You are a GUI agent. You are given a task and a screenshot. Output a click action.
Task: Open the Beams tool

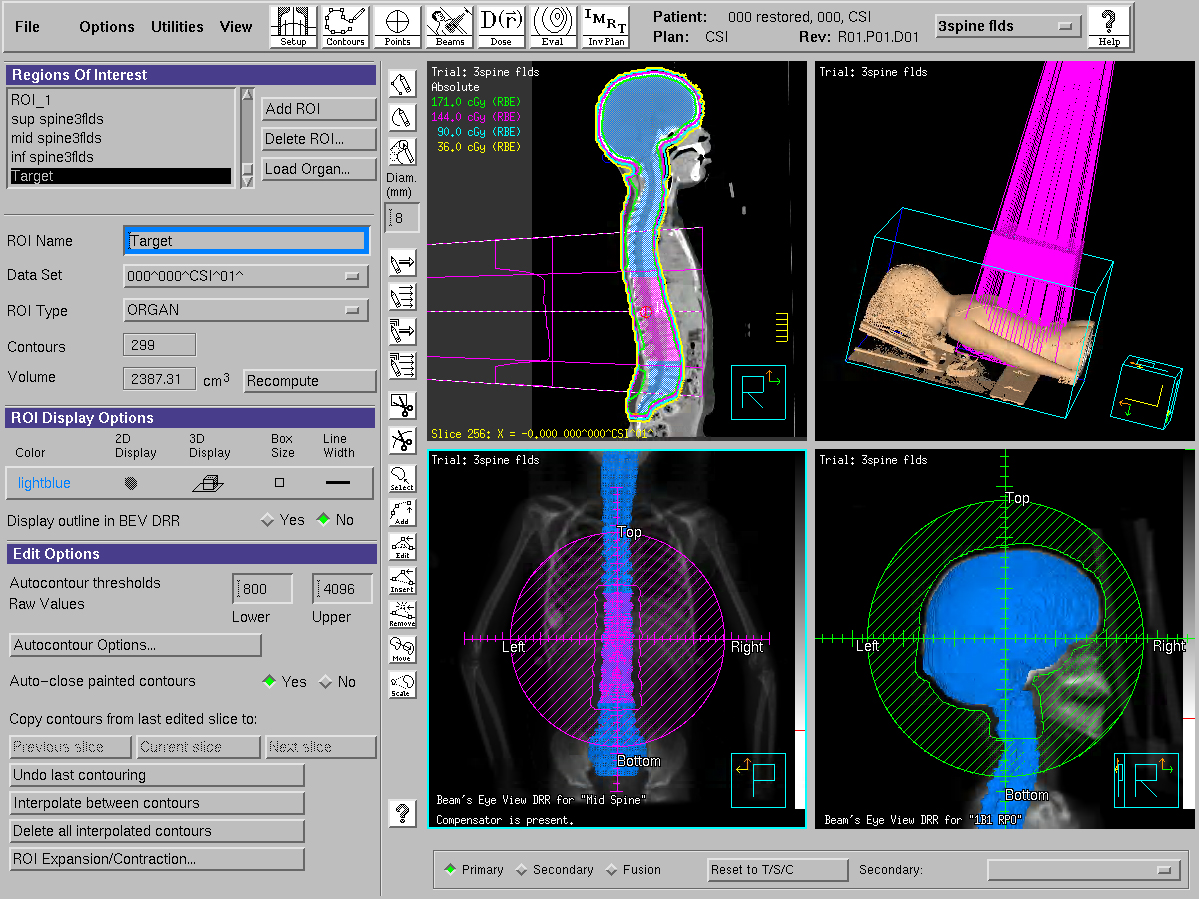tap(450, 27)
